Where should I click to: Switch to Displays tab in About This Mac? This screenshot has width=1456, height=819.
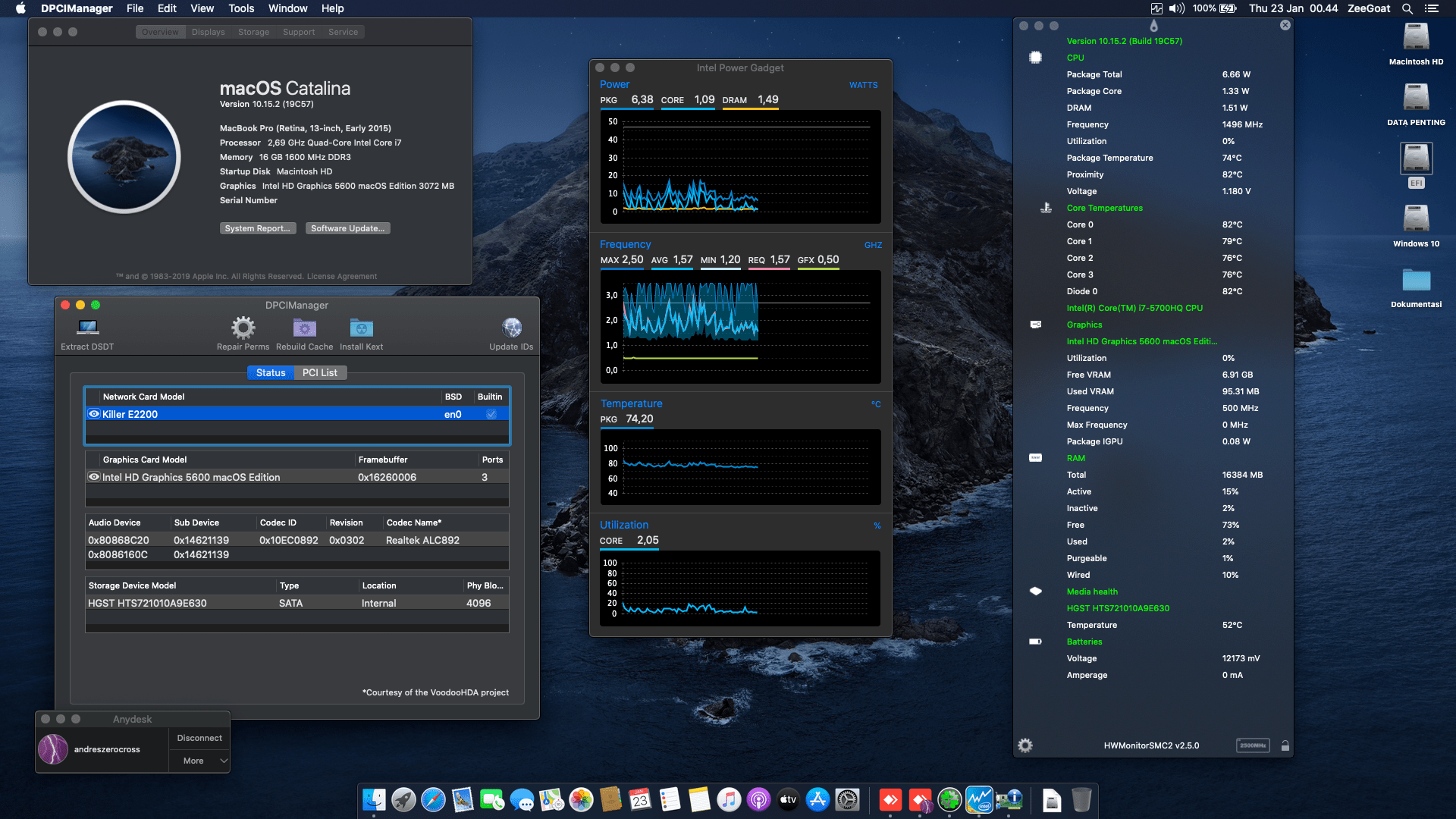208,32
